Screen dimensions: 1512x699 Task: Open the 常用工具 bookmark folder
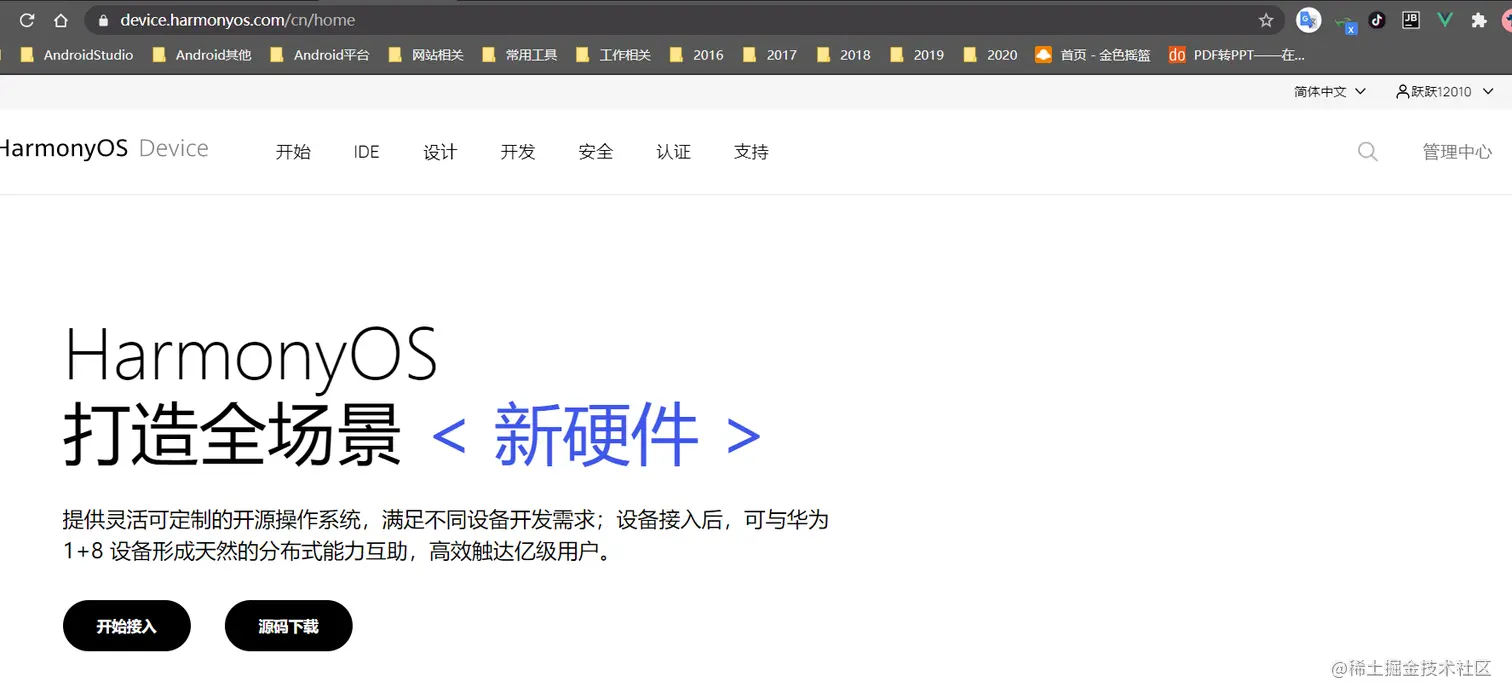coord(520,55)
